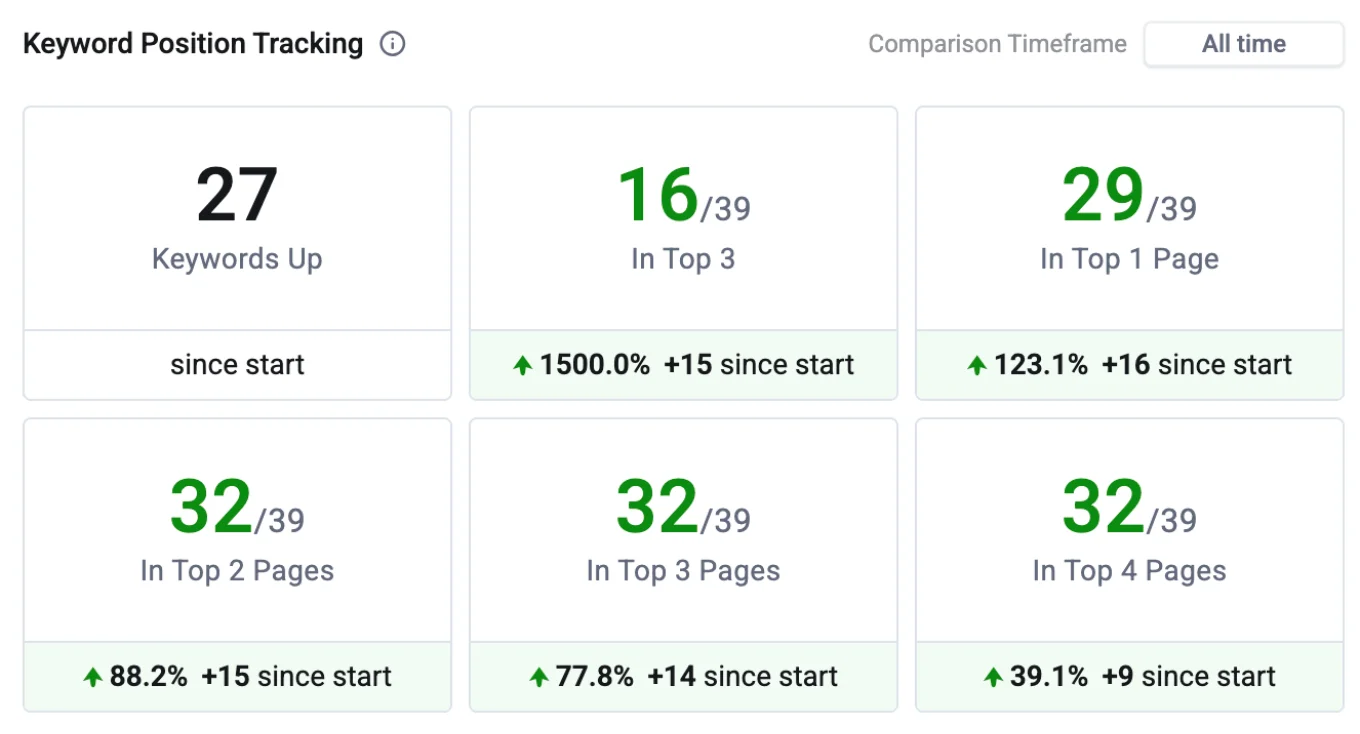Image resolution: width=1360 pixels, height=734 pixels.
Task: Click the up arrow next to 123.1%
Action: 977,365
